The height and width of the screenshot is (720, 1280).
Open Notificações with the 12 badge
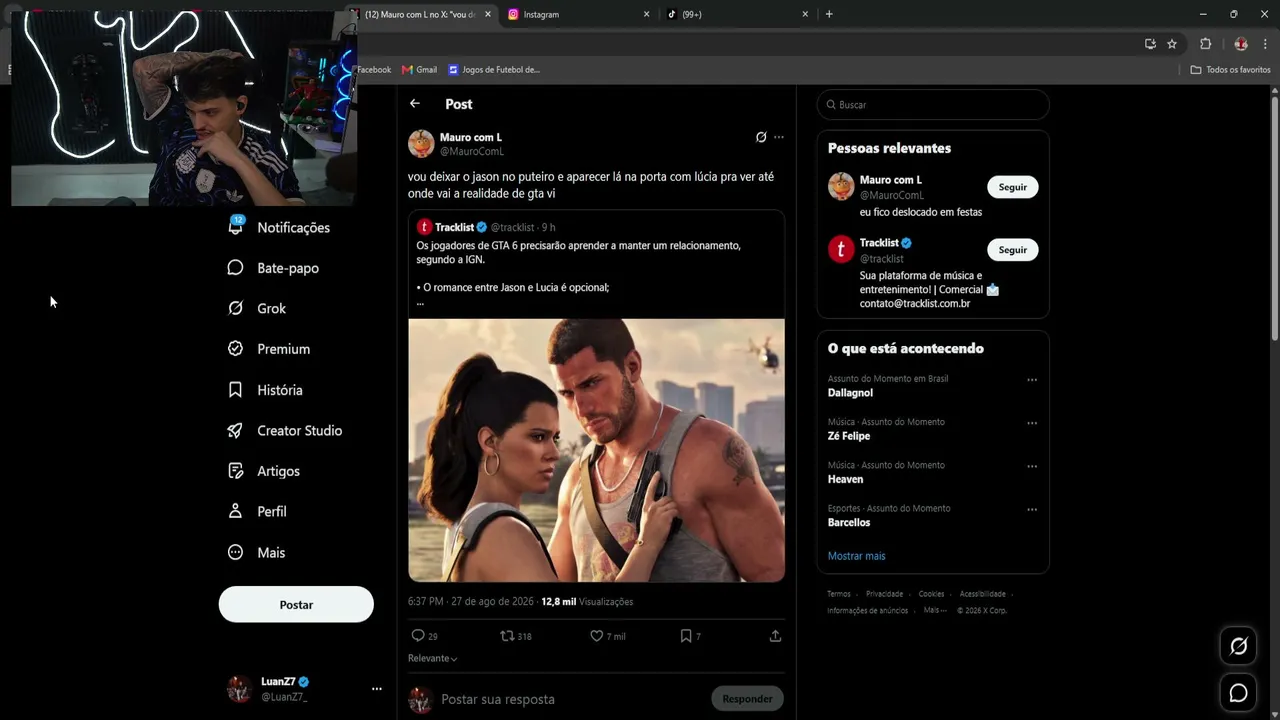[279, 227]
